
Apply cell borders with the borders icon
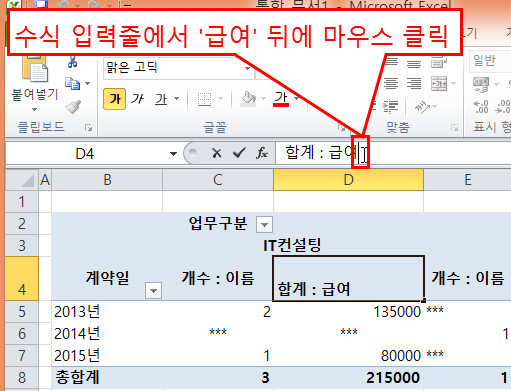click(204, 99)
